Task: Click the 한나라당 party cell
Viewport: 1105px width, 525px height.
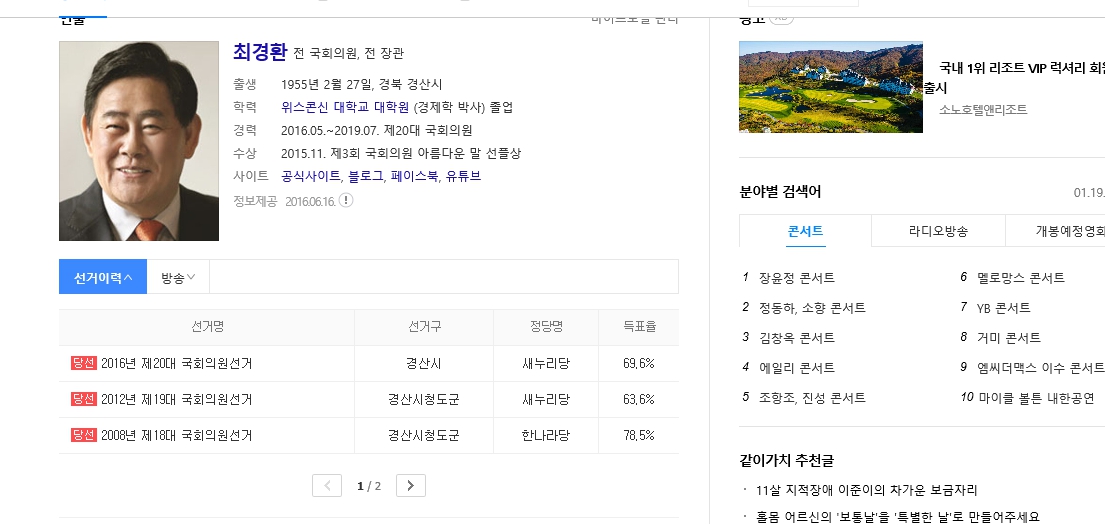Action: click(546, 436)
